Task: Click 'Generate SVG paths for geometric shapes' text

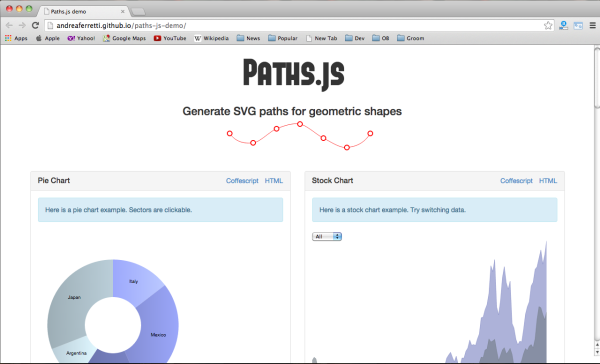Action: [x=292, y=111]
